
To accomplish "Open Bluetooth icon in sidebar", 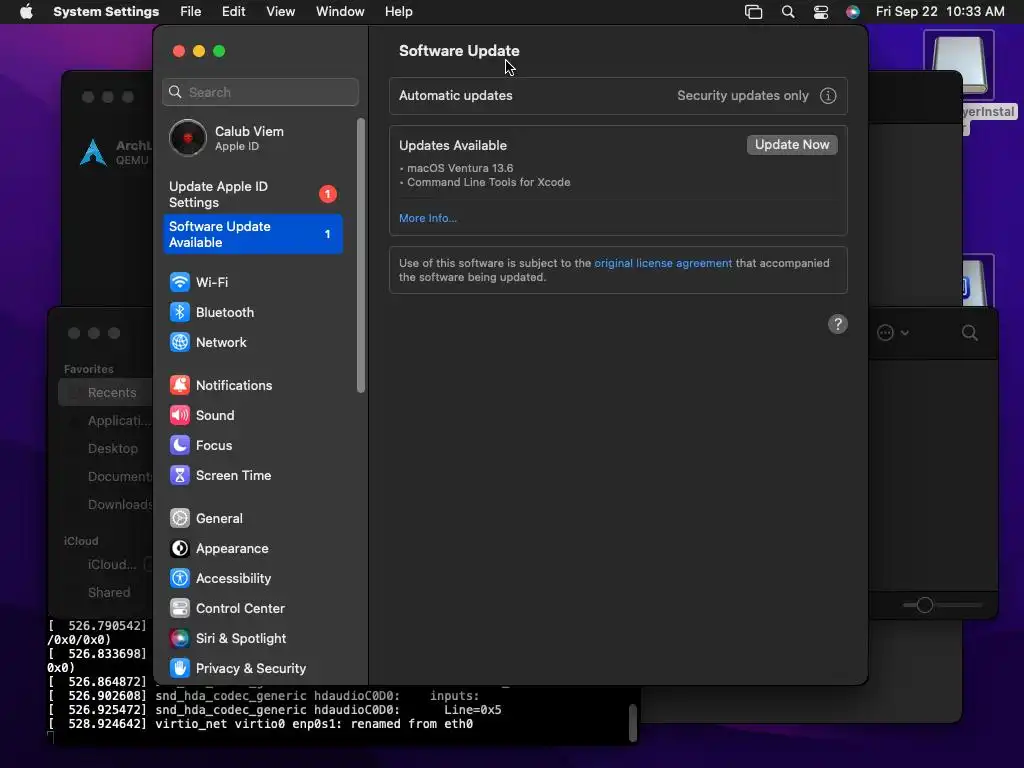I will click(x=180, y=312).
